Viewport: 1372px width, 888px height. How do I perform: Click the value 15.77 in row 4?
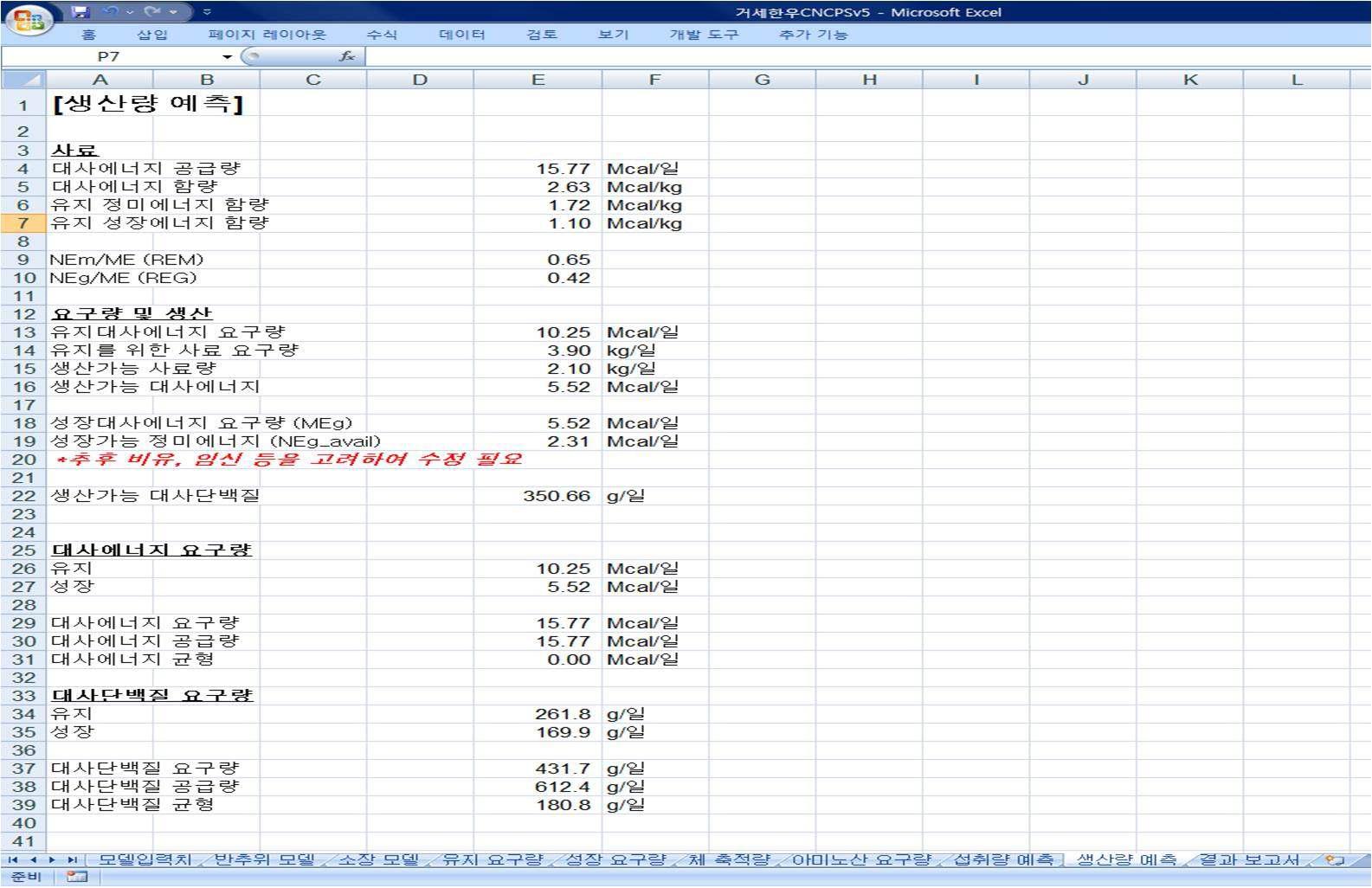click(564, 169)
